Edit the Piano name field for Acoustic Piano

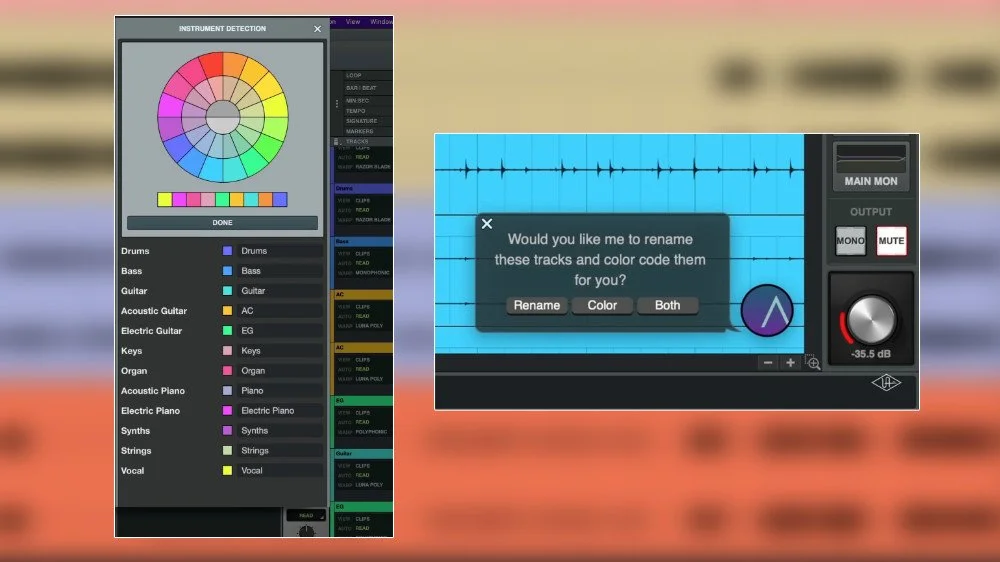point(279,390)
